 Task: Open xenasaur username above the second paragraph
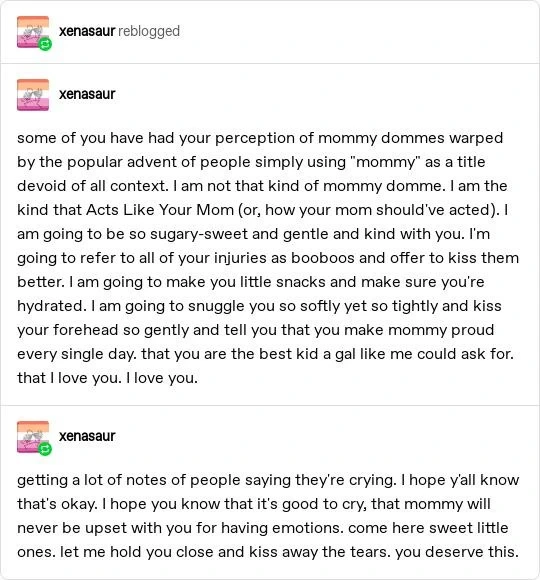[87, 436]
